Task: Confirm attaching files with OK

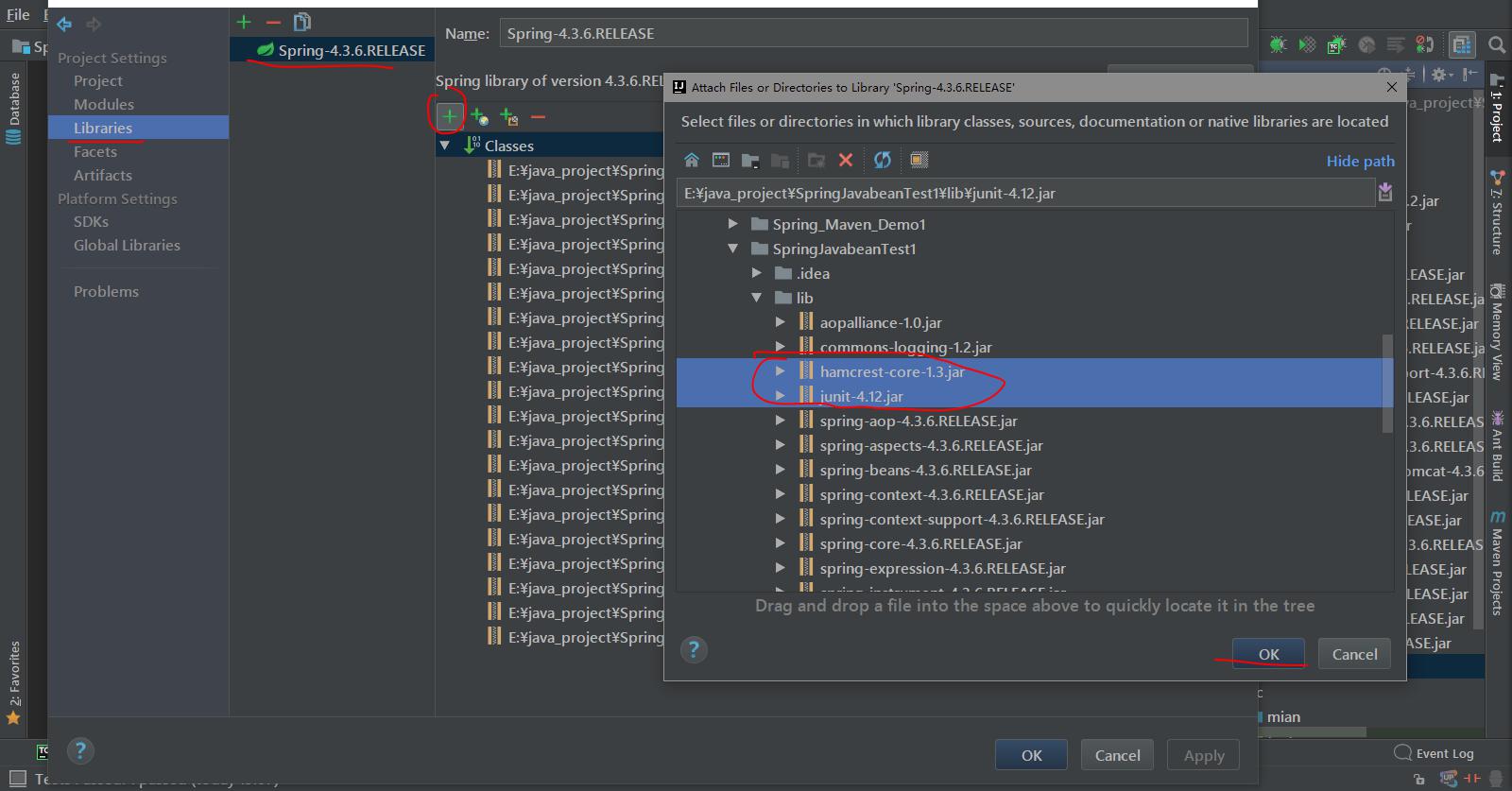Action: (x=1268, y=654)
